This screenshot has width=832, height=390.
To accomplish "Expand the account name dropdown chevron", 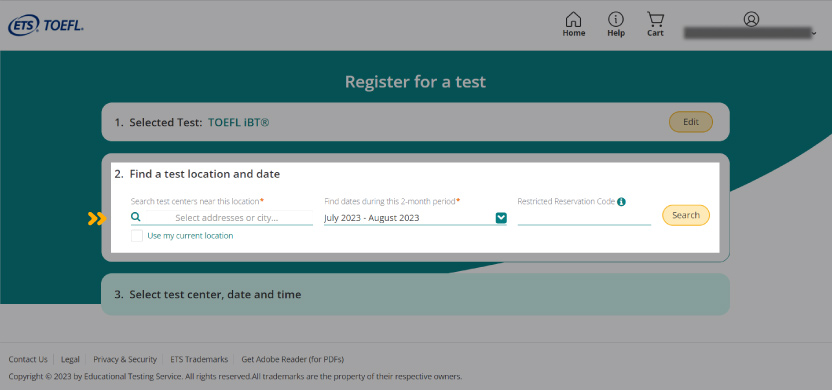I will [x=814, y=33].
